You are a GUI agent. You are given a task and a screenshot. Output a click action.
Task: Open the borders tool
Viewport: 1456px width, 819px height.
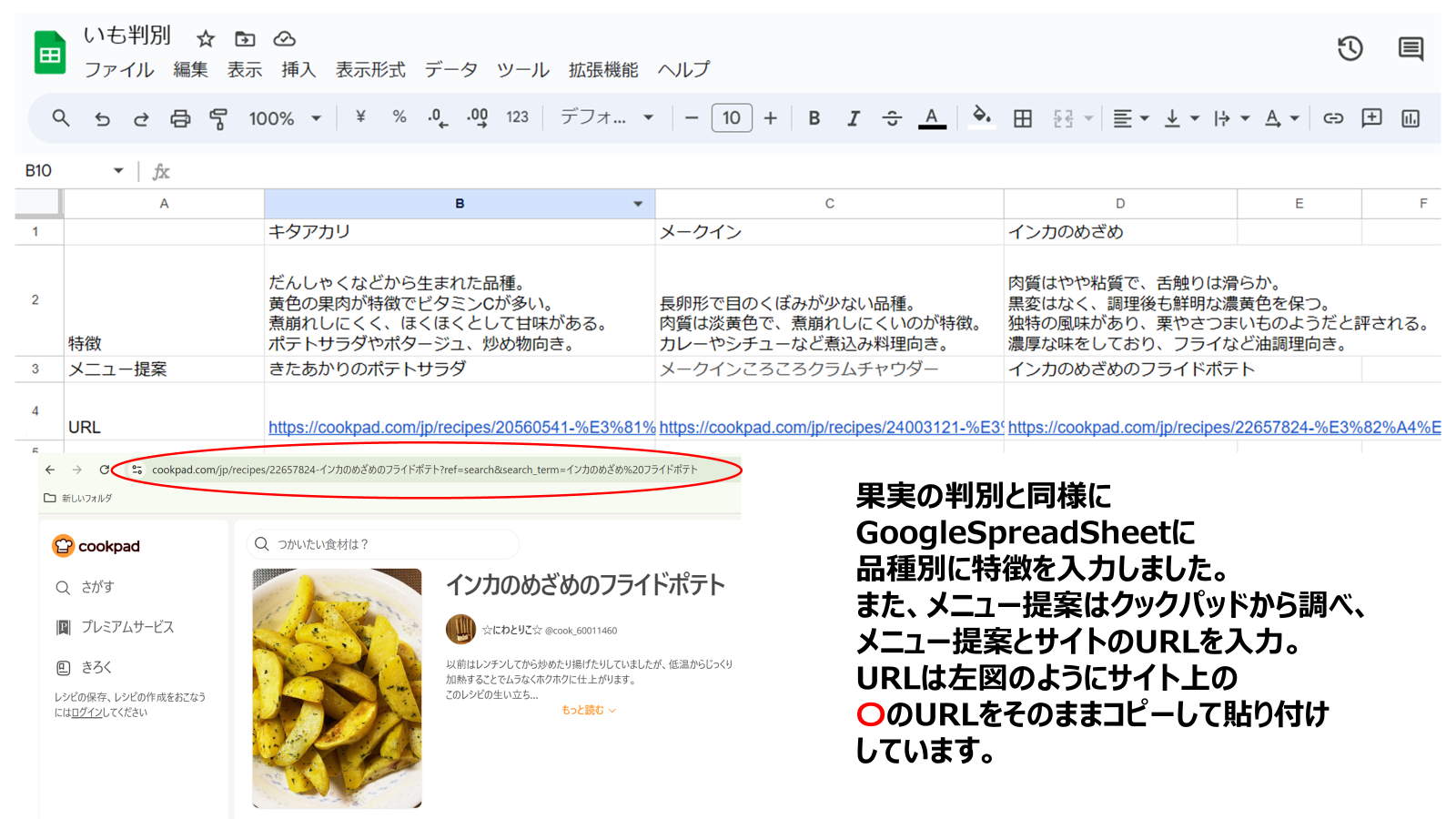point(1023,118)
